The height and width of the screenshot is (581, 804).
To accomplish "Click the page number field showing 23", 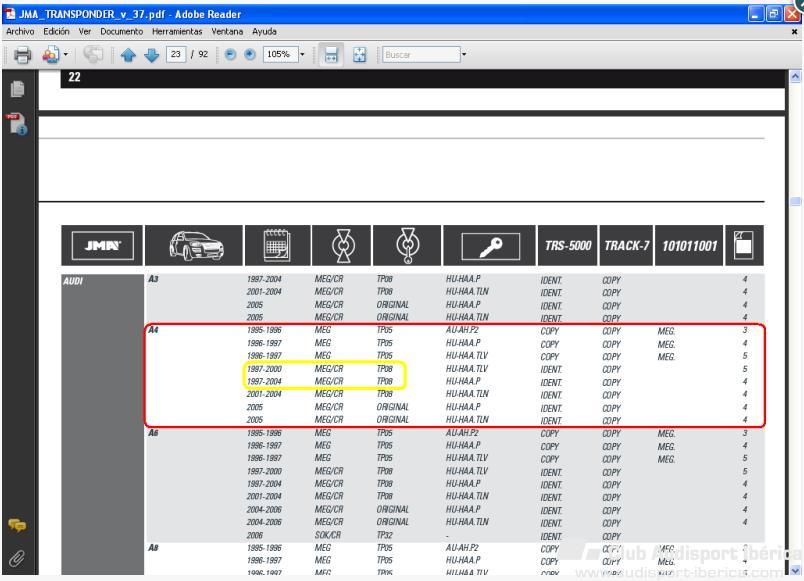I will pos(175,54).
